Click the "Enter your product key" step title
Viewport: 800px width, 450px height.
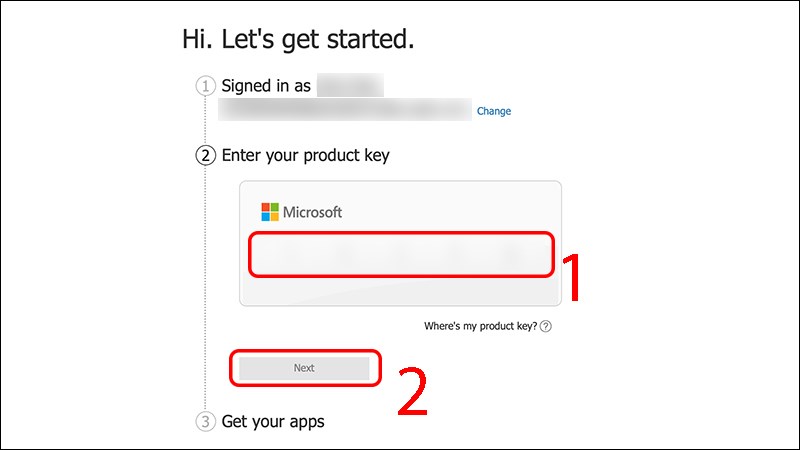305,155
